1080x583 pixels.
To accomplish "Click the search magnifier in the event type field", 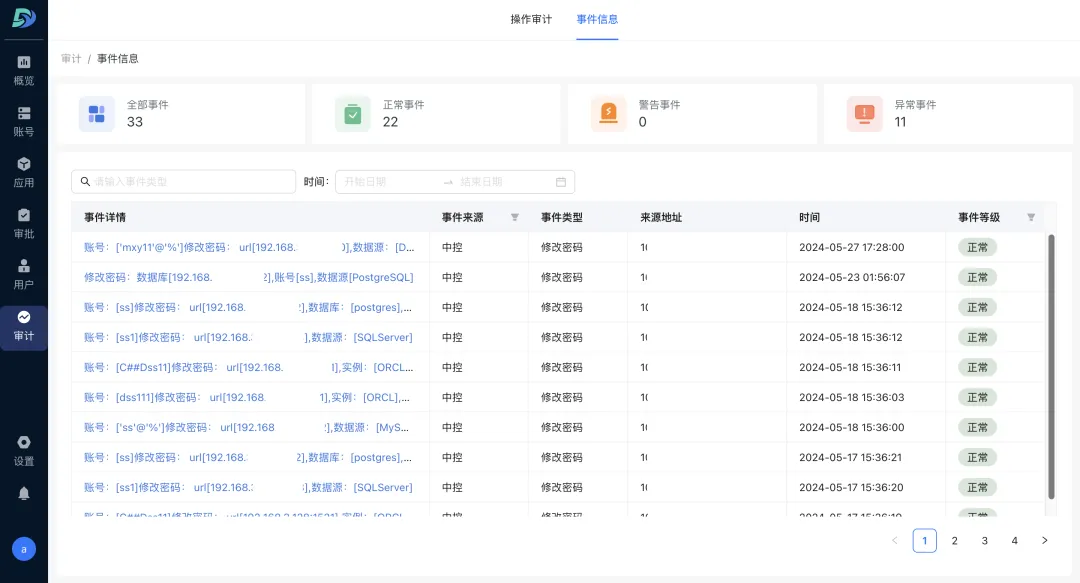I will [x=85, y=181].
